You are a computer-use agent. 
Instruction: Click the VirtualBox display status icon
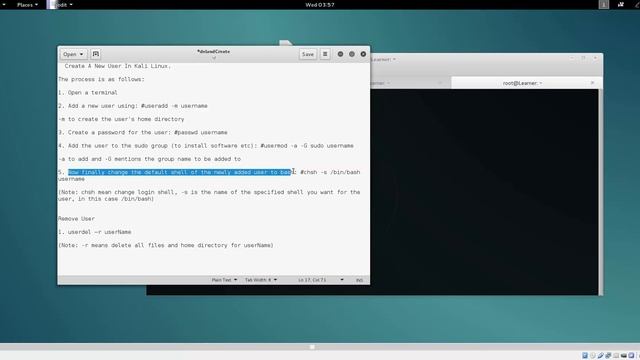coord(624,356)
